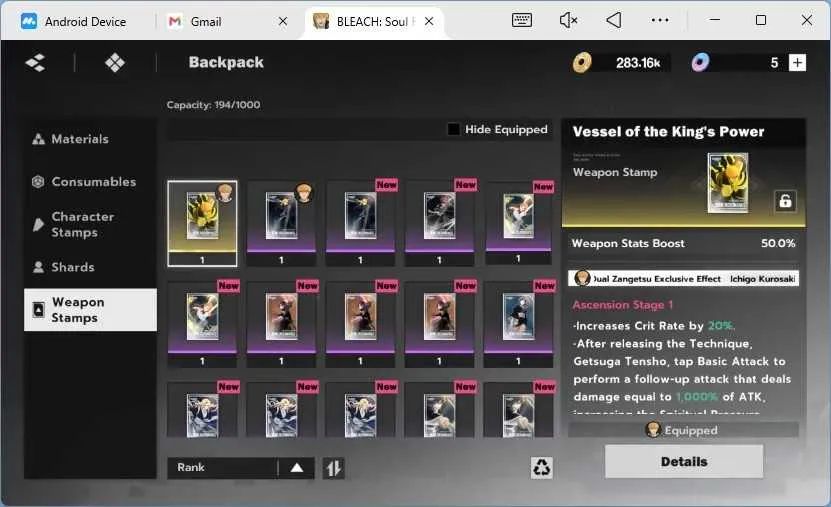Select the first stamp in the second row
The image size is (831, 507).
click(202, 324)
